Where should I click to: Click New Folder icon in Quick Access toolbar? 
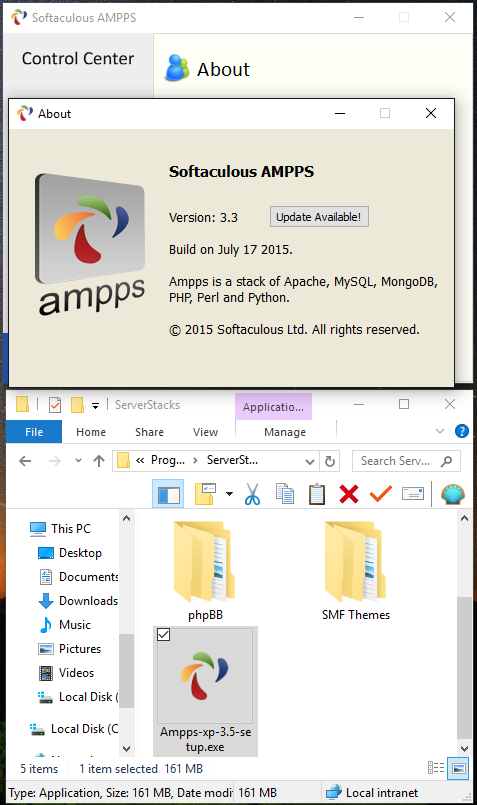[77, 405]
